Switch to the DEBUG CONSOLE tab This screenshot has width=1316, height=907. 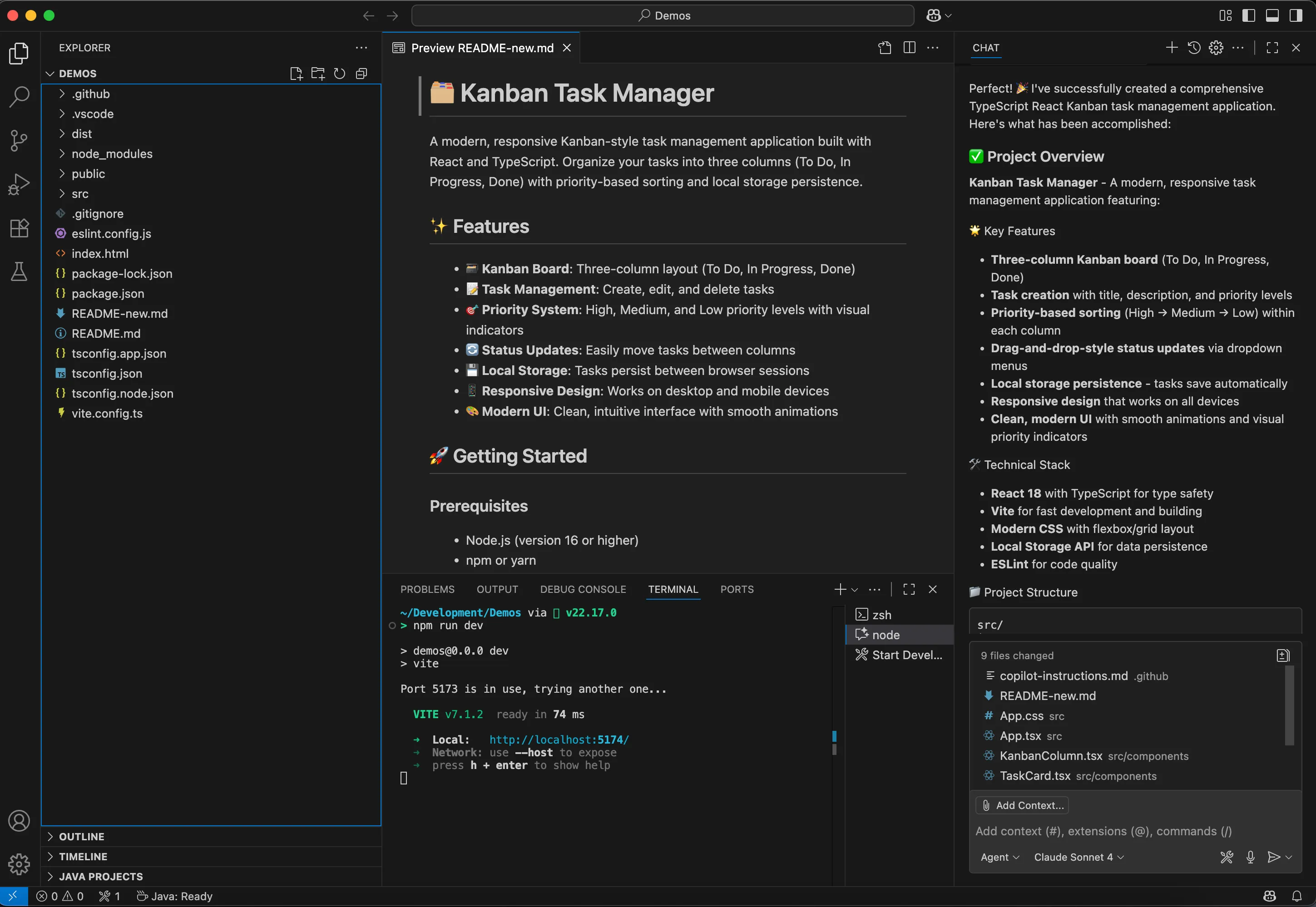click(x=583, y=589)
